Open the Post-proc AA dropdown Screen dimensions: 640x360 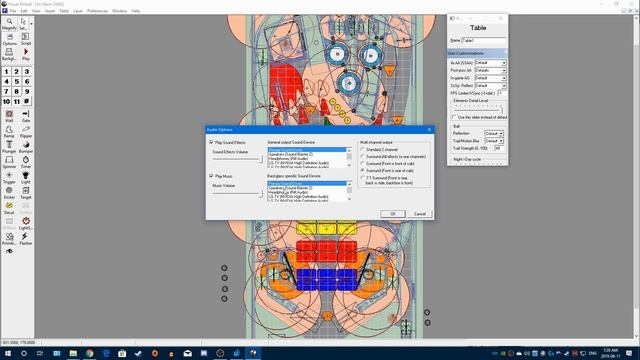pos(490,71)
